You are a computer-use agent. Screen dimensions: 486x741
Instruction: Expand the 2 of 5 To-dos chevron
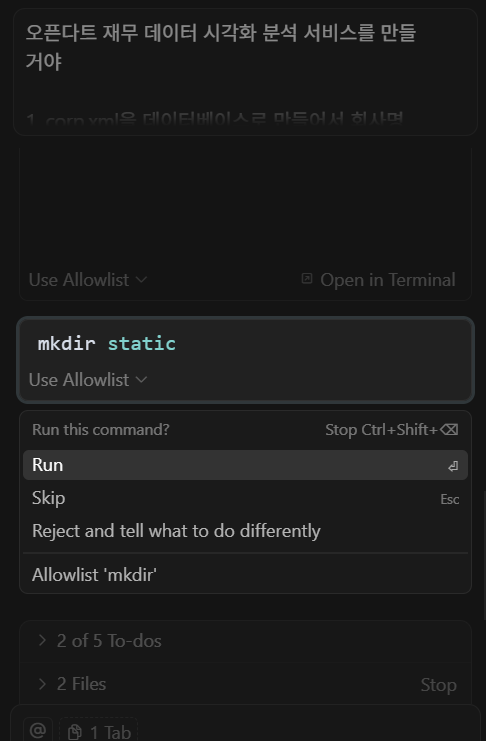click(x=42, y=640)
